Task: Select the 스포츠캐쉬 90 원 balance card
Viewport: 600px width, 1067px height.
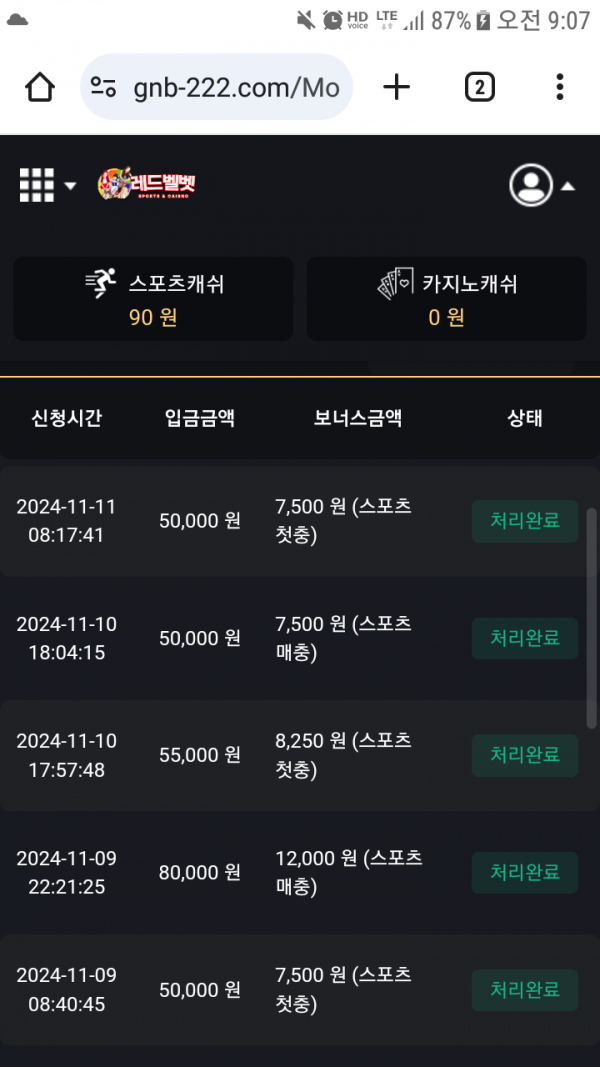Action: pos(153,299)
